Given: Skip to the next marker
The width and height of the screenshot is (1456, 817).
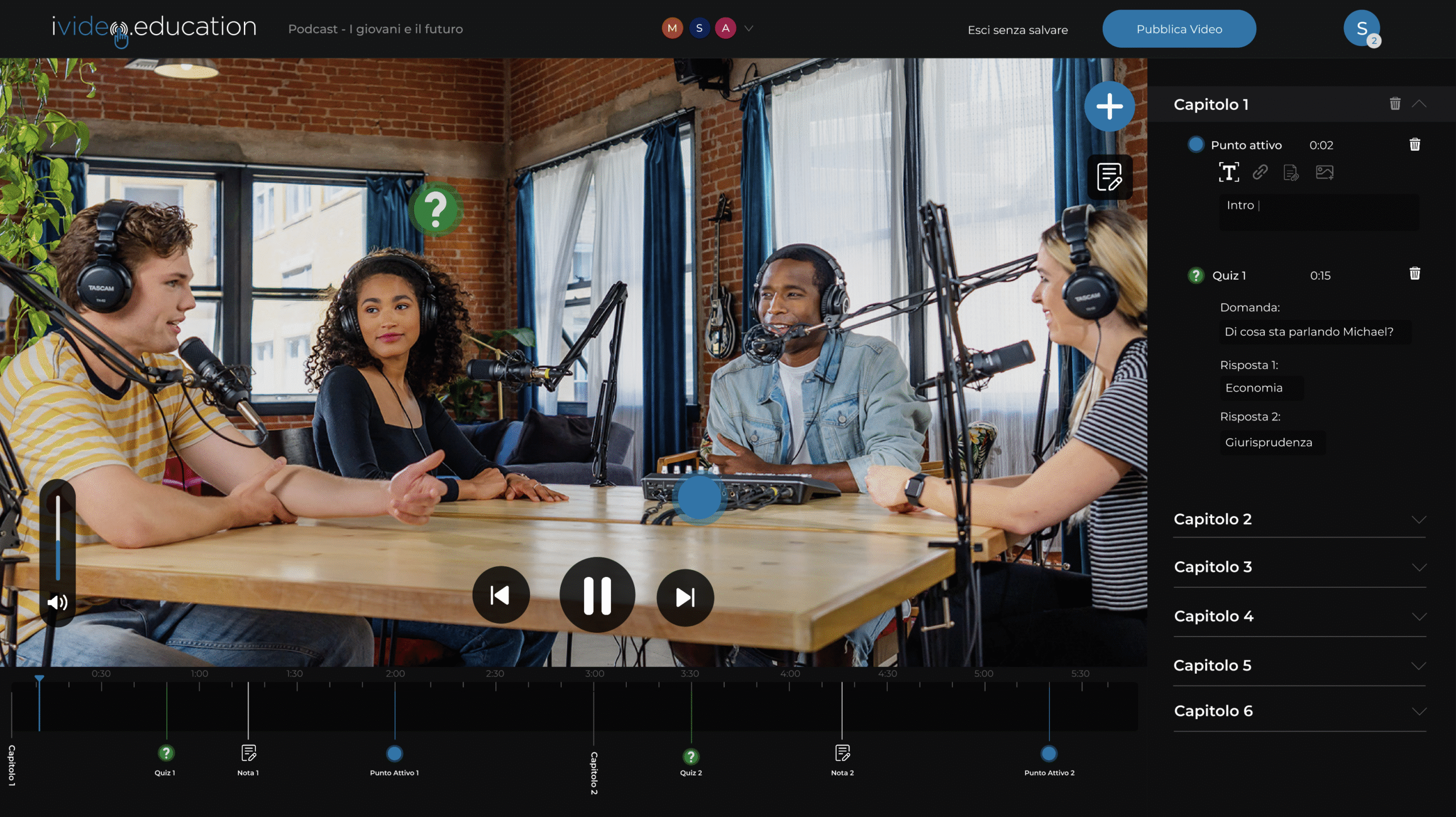Looking at the screenshot, I should pyautogui.click(x=685, y=597).
